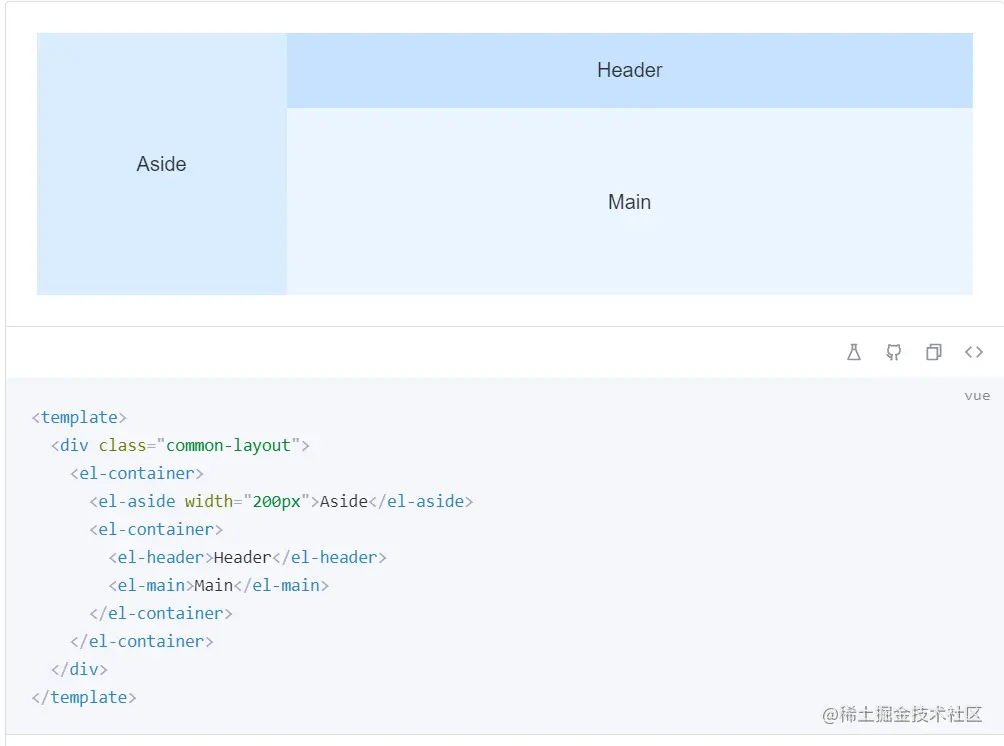Click the nested opening el-container tag
1004x746 pixels.
pos(156,529)
